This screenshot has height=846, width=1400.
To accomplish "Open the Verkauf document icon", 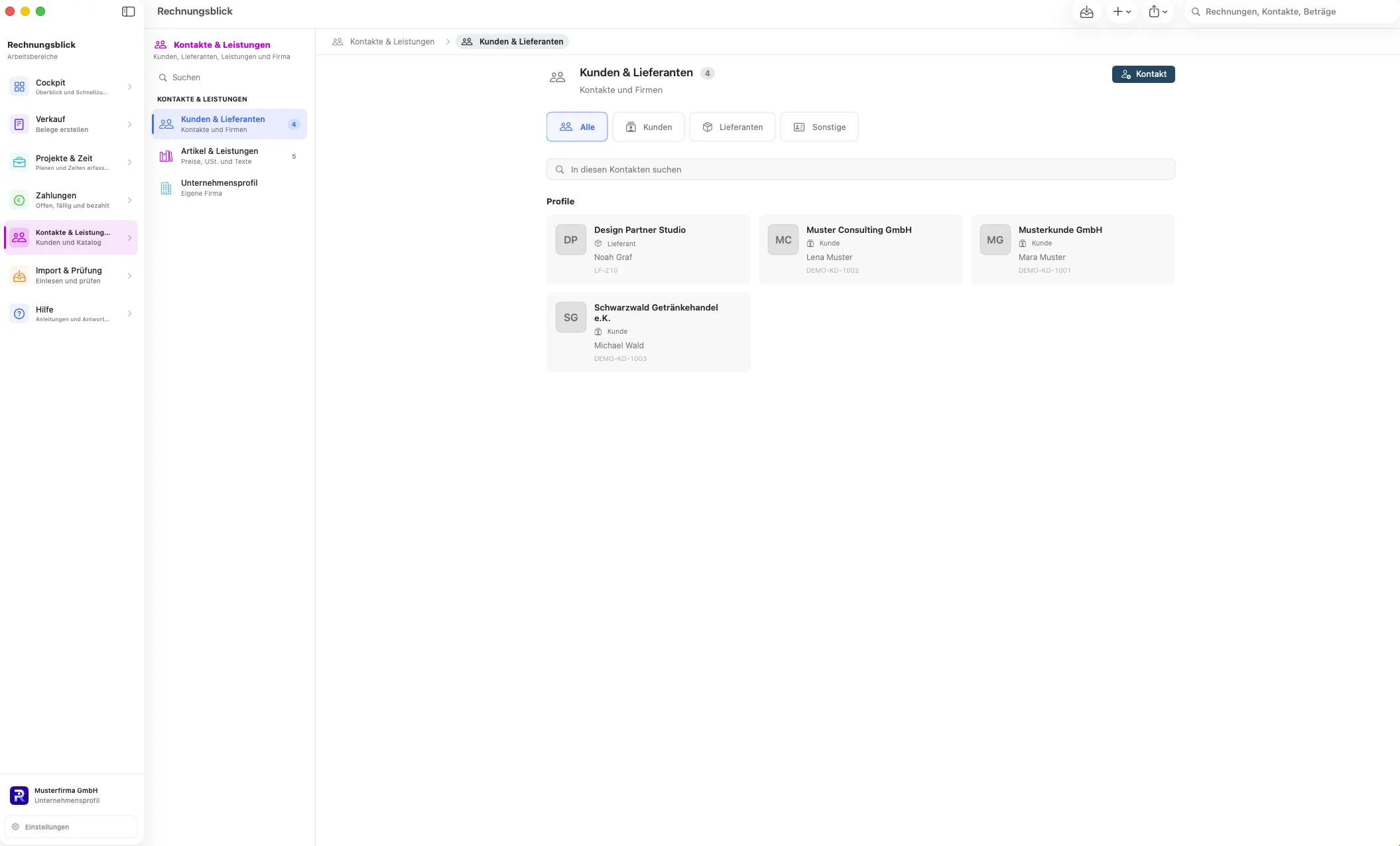I will pos(19,124).
